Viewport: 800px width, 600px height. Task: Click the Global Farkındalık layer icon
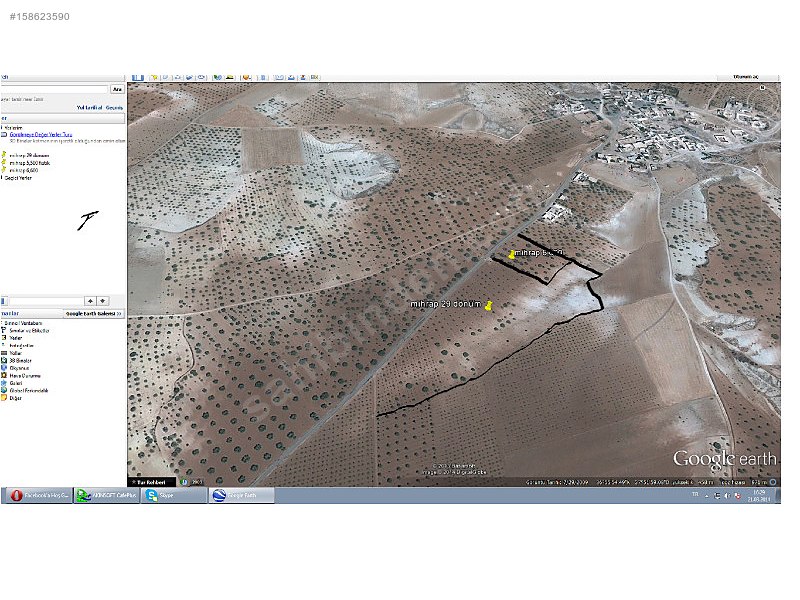coord(4,390)
